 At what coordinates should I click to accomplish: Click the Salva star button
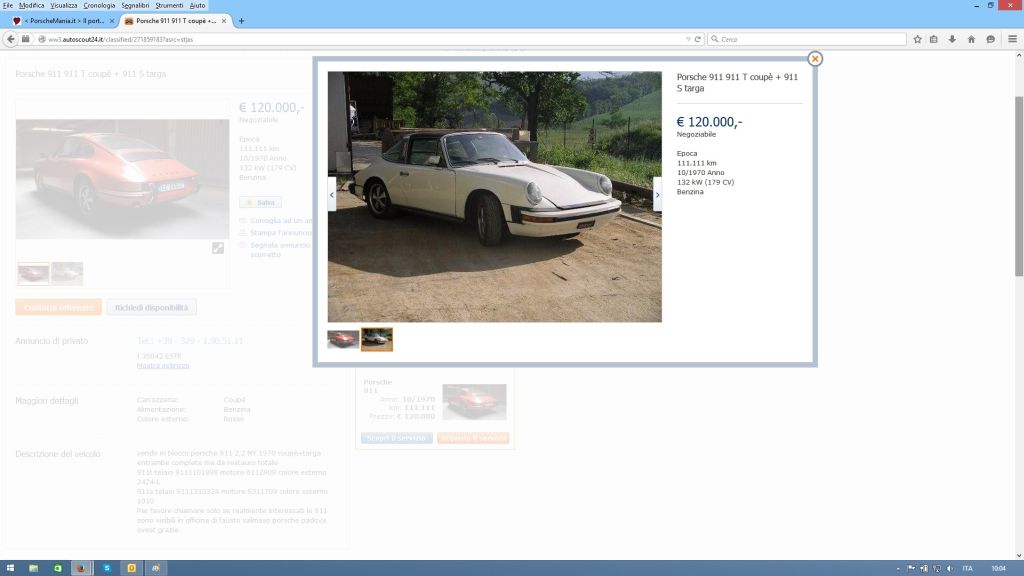click(x=260, y=202)
